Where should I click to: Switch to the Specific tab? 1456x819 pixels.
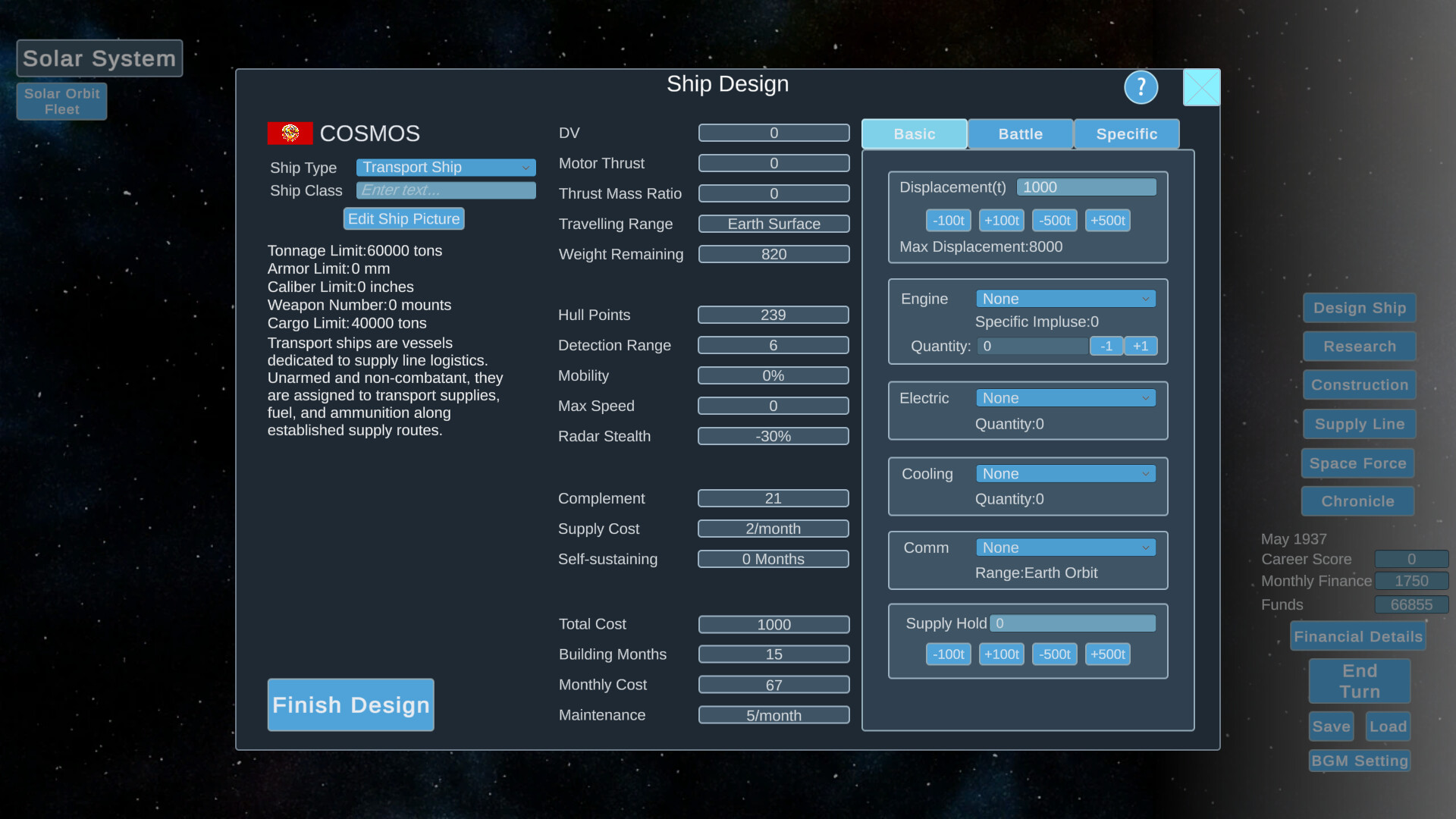click(x=1127, y=133)
